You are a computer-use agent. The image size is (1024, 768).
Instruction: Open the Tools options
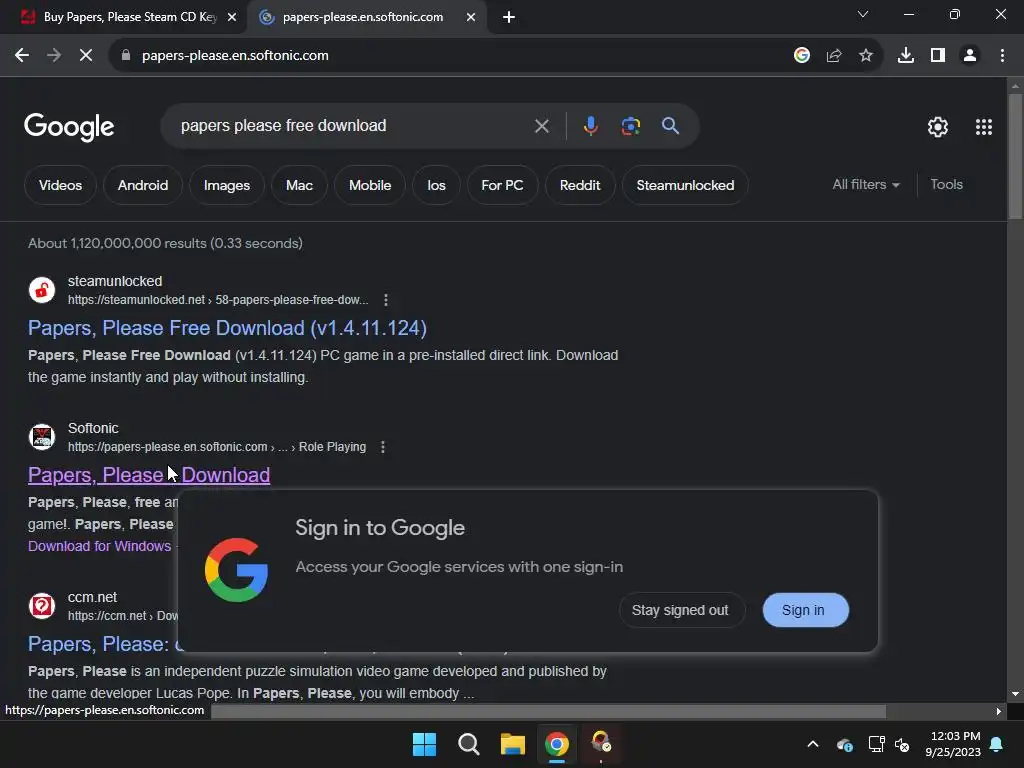pos(946,185)
